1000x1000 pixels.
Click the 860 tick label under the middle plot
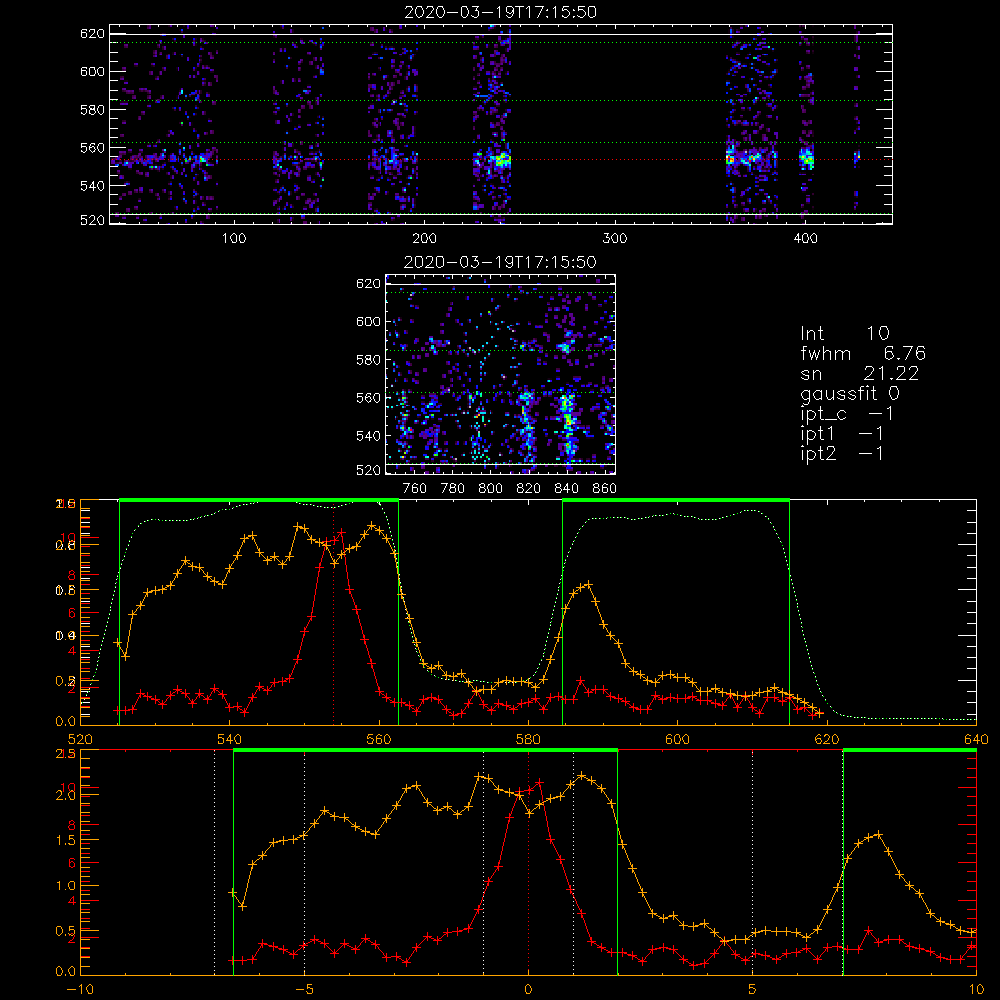605,489
